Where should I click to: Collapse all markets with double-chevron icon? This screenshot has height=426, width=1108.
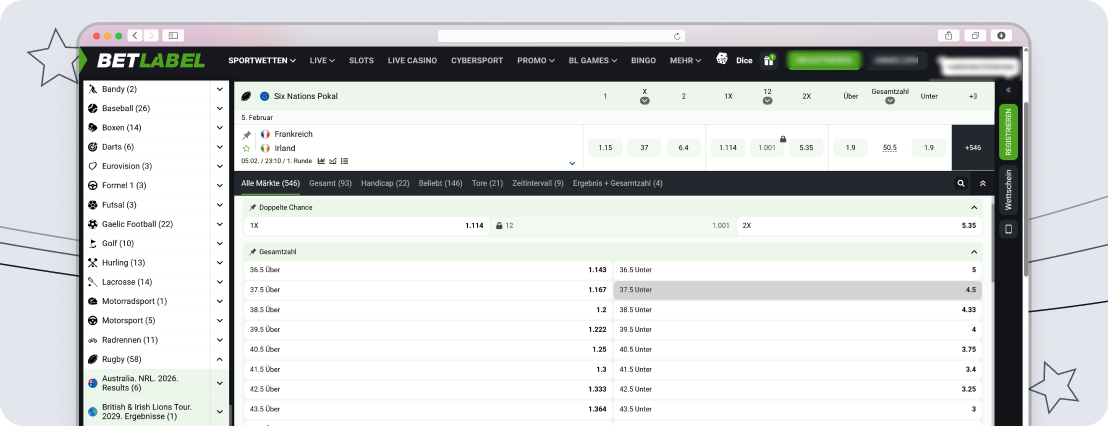pyautogui.click(x=983, y=184)
